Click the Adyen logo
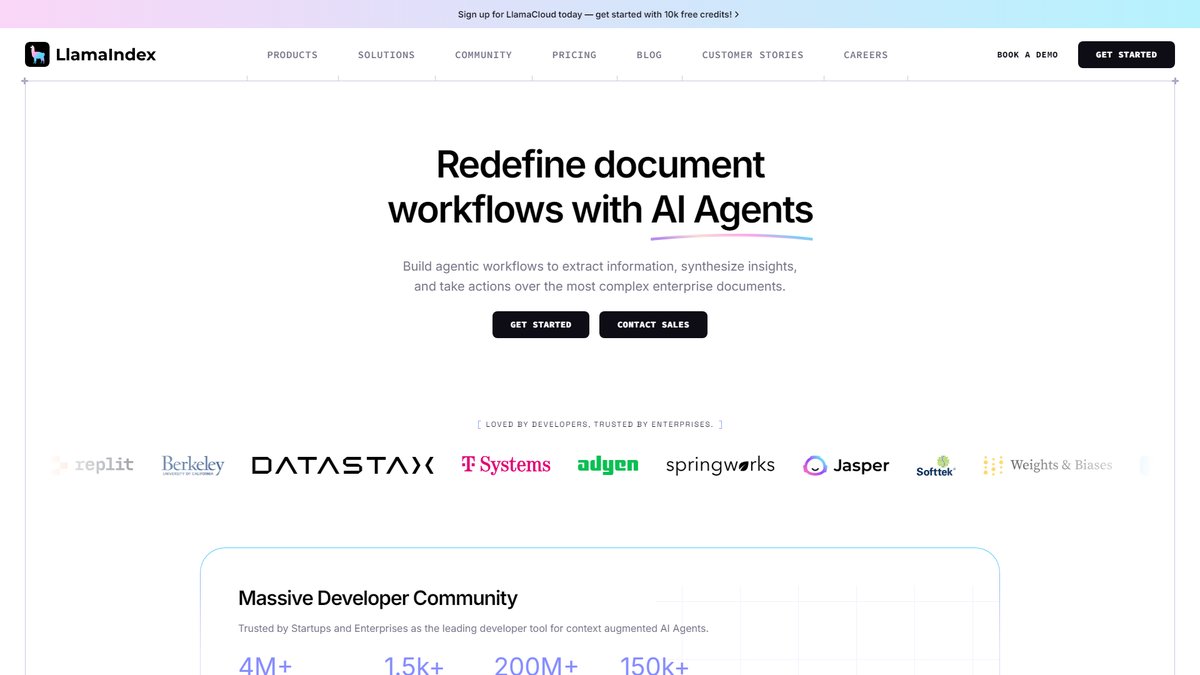Screen dimensions: 1200x675 608,465
